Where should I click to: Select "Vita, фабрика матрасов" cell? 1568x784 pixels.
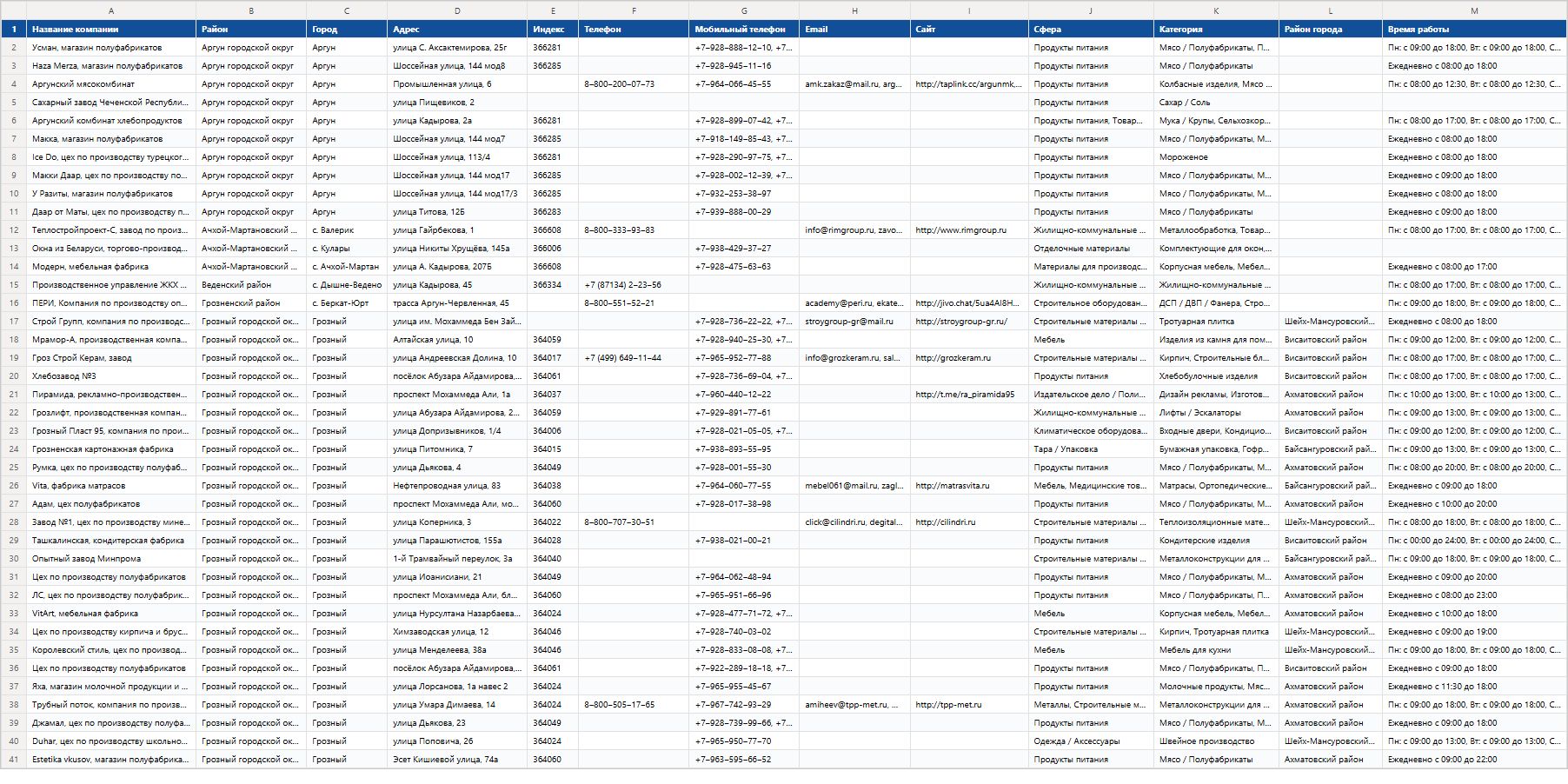coord(111,486)
